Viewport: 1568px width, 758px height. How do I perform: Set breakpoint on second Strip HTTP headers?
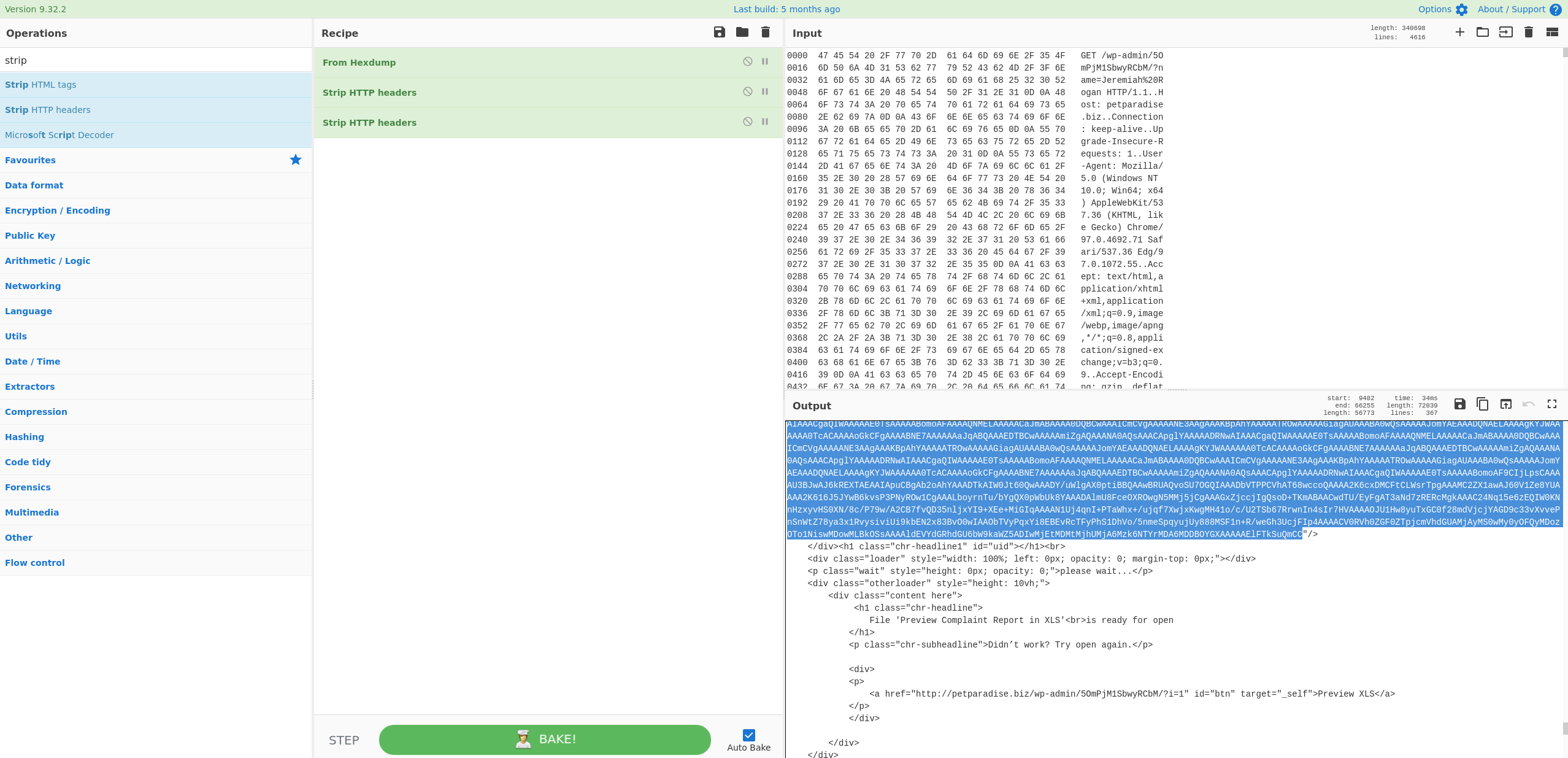point(765,122)
